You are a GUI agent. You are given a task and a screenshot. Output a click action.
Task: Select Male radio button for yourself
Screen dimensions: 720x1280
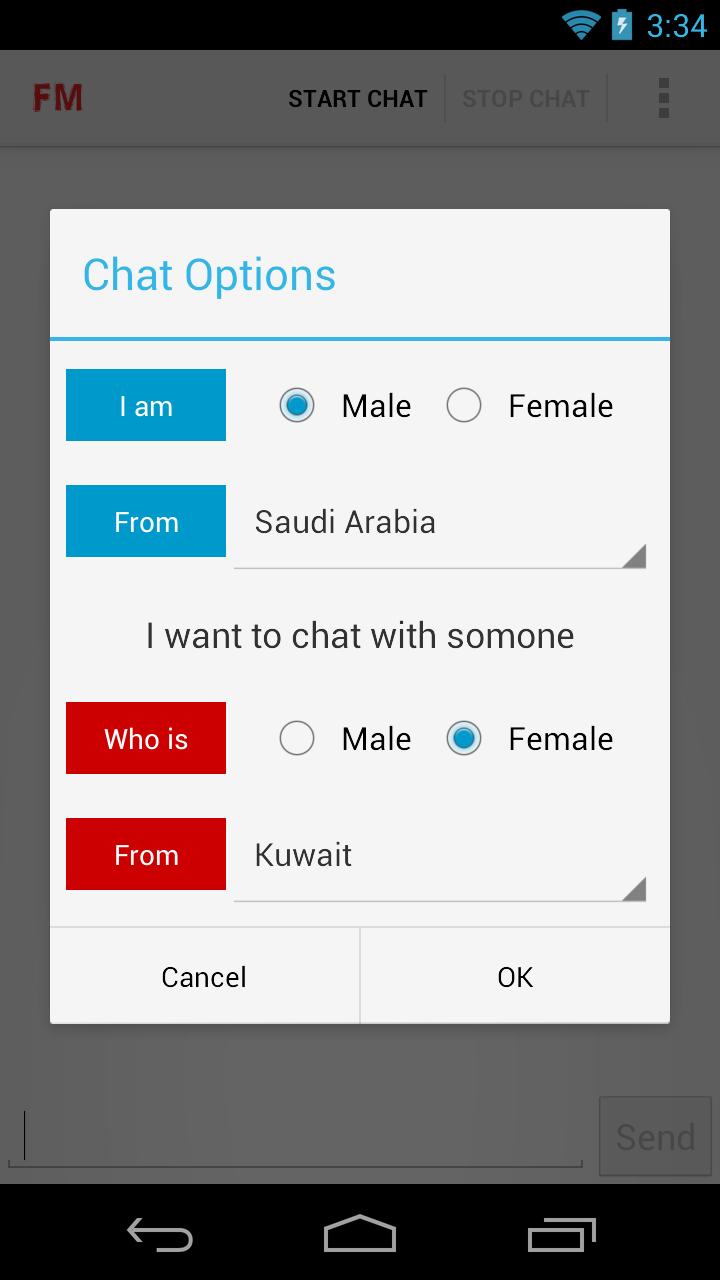coord(297,405)
